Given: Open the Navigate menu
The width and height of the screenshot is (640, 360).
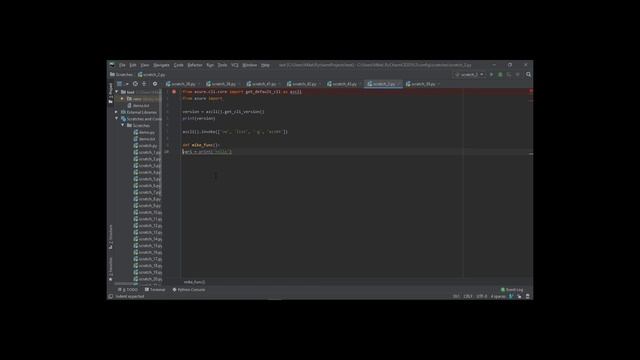Looking at the screenshot, I should (161, 65).
